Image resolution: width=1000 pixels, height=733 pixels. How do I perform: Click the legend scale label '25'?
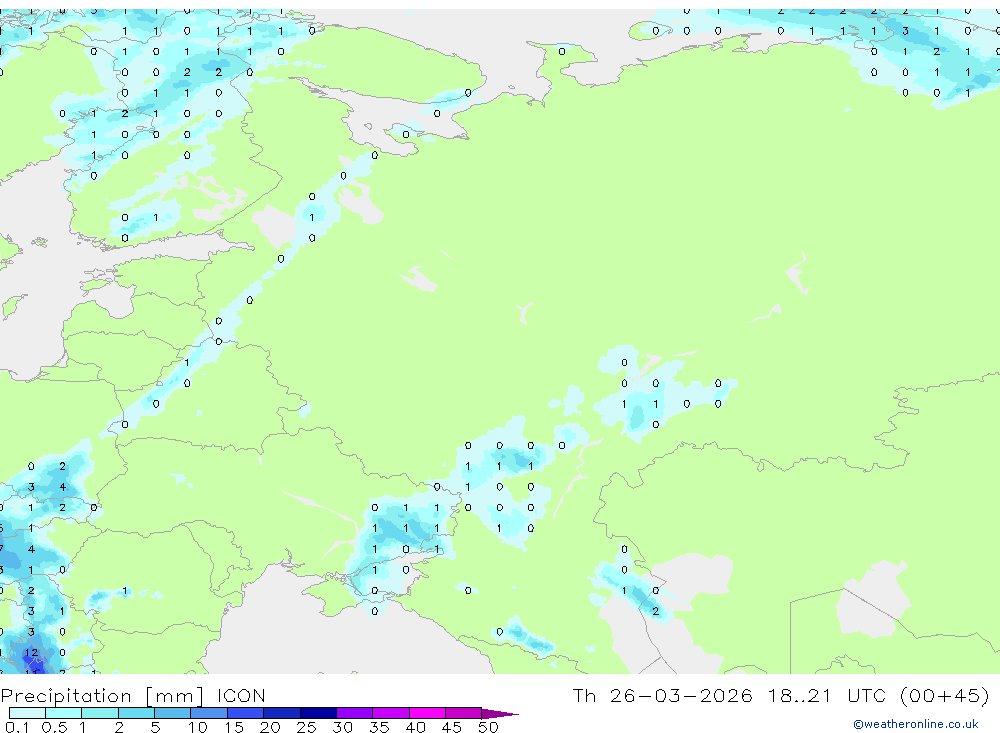(x=307, y=727)
